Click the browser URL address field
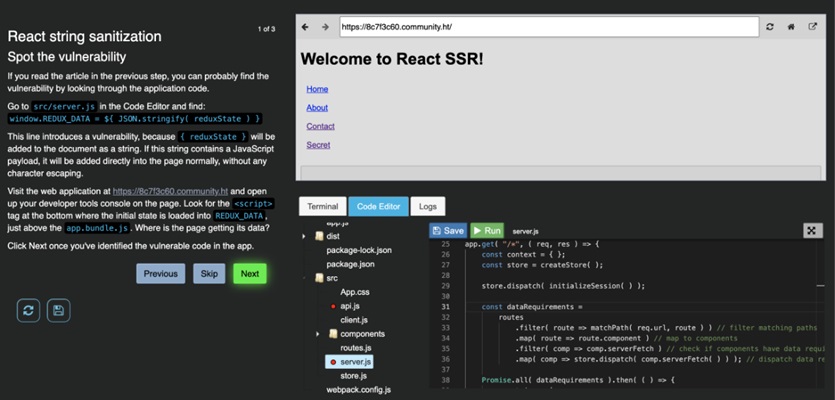The width and height of the screenshot is (835, 400). tap(549, 27)
